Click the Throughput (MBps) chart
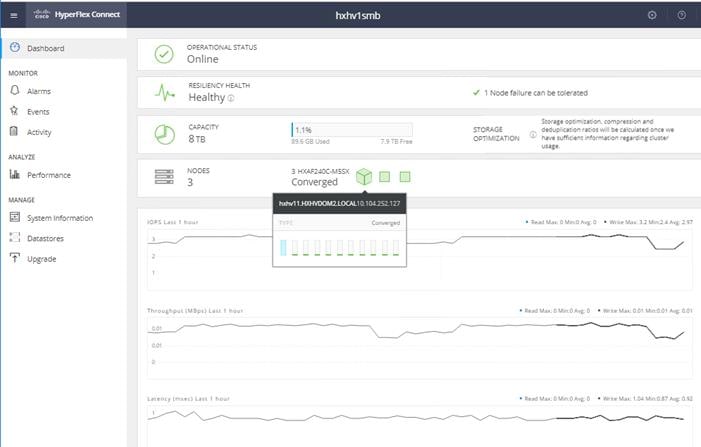Viewport: 701px width, 447px height. tap(419, 348)
